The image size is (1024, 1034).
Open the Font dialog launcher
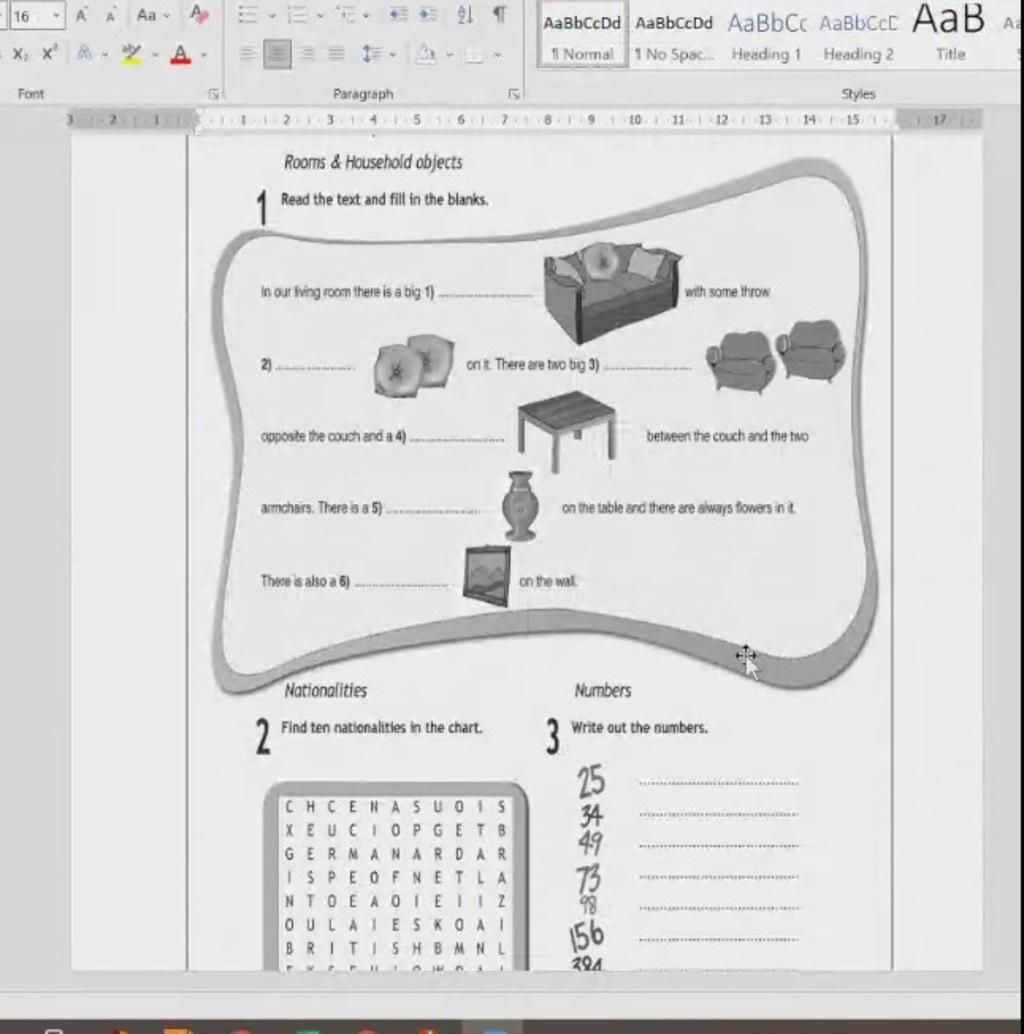click(x=214, y=94)
